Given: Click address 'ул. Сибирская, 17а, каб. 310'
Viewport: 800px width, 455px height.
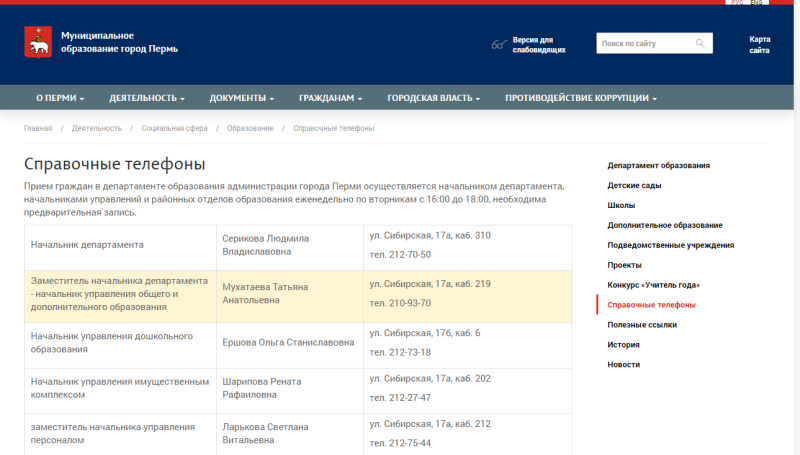Looking at the screenshot, I should [x=430, y=236].
